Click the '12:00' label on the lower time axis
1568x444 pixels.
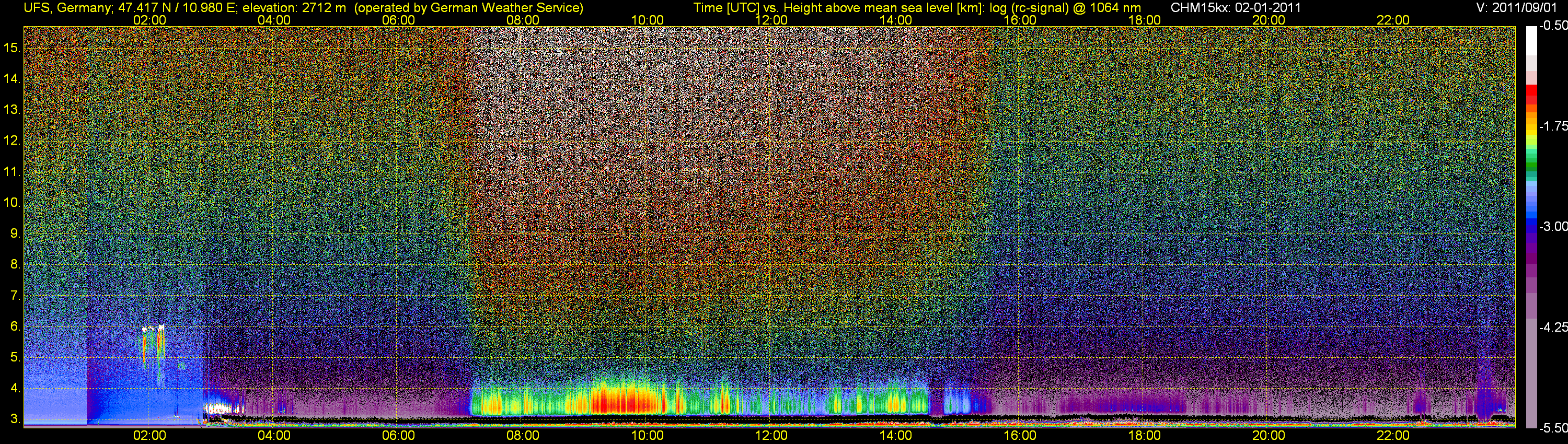(771, 436)
